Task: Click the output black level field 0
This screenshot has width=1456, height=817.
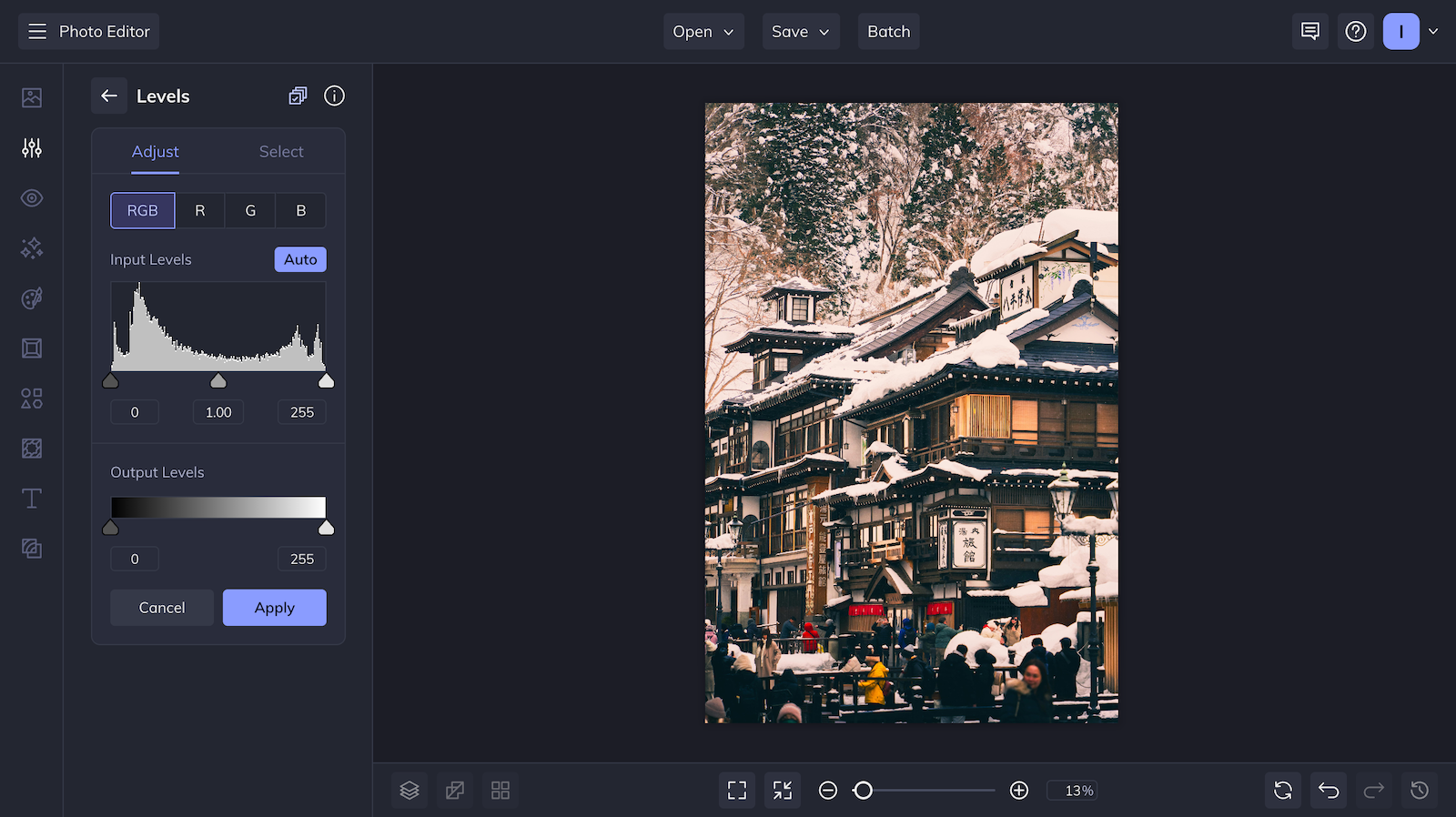Action: tap(135, 559)
